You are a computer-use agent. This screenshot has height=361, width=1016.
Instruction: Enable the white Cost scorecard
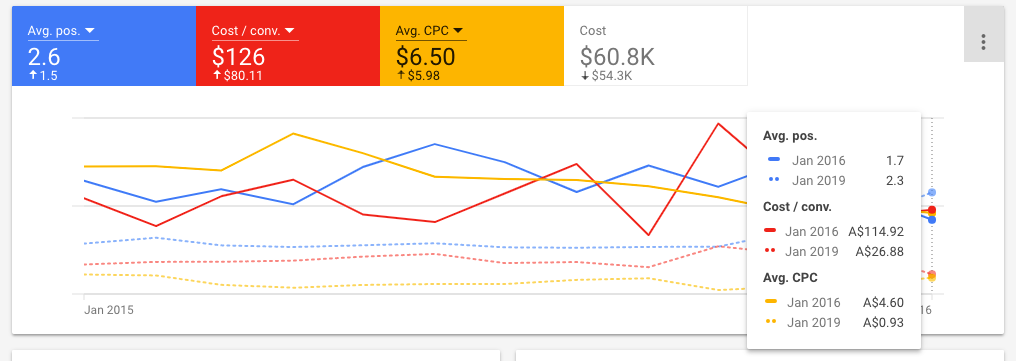coord(656,46)
